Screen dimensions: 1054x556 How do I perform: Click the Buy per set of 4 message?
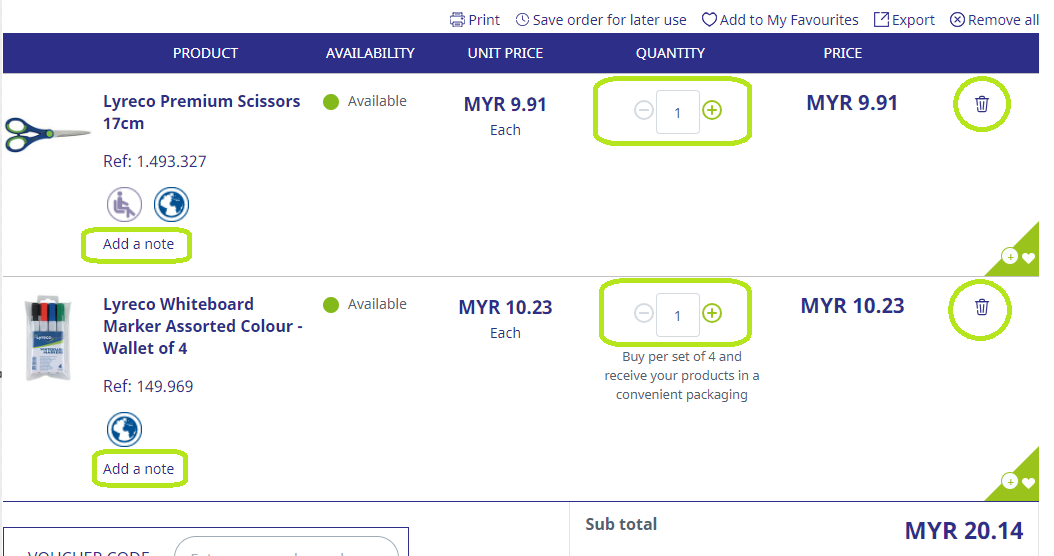pyautogui.click(x=682, y=375)
